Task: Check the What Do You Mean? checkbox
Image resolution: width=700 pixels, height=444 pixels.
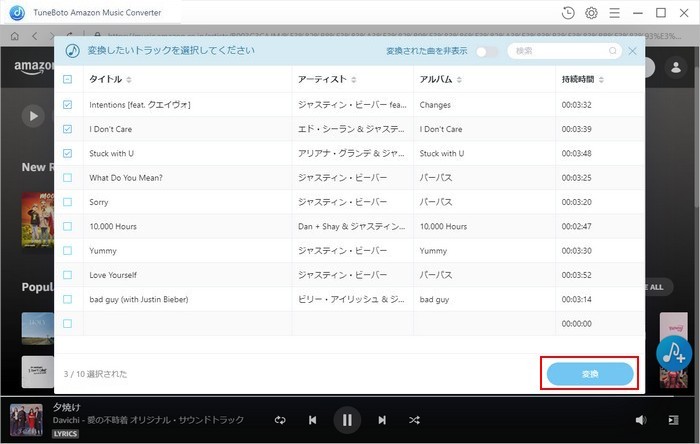Action: 67,178
